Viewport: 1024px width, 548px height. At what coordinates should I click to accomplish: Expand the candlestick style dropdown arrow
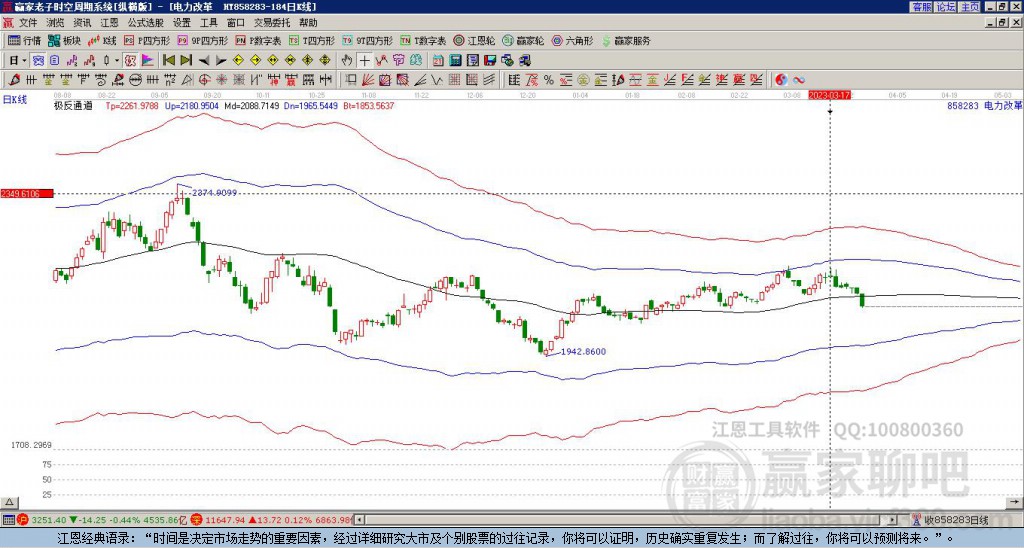117,61
